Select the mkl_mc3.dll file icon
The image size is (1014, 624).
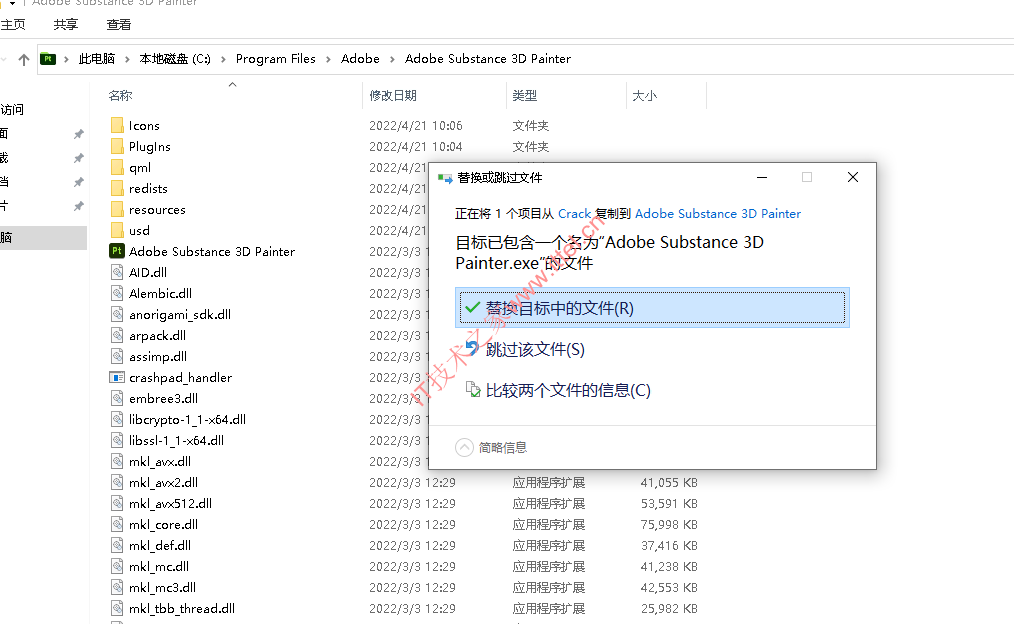[x=117, y=588]
